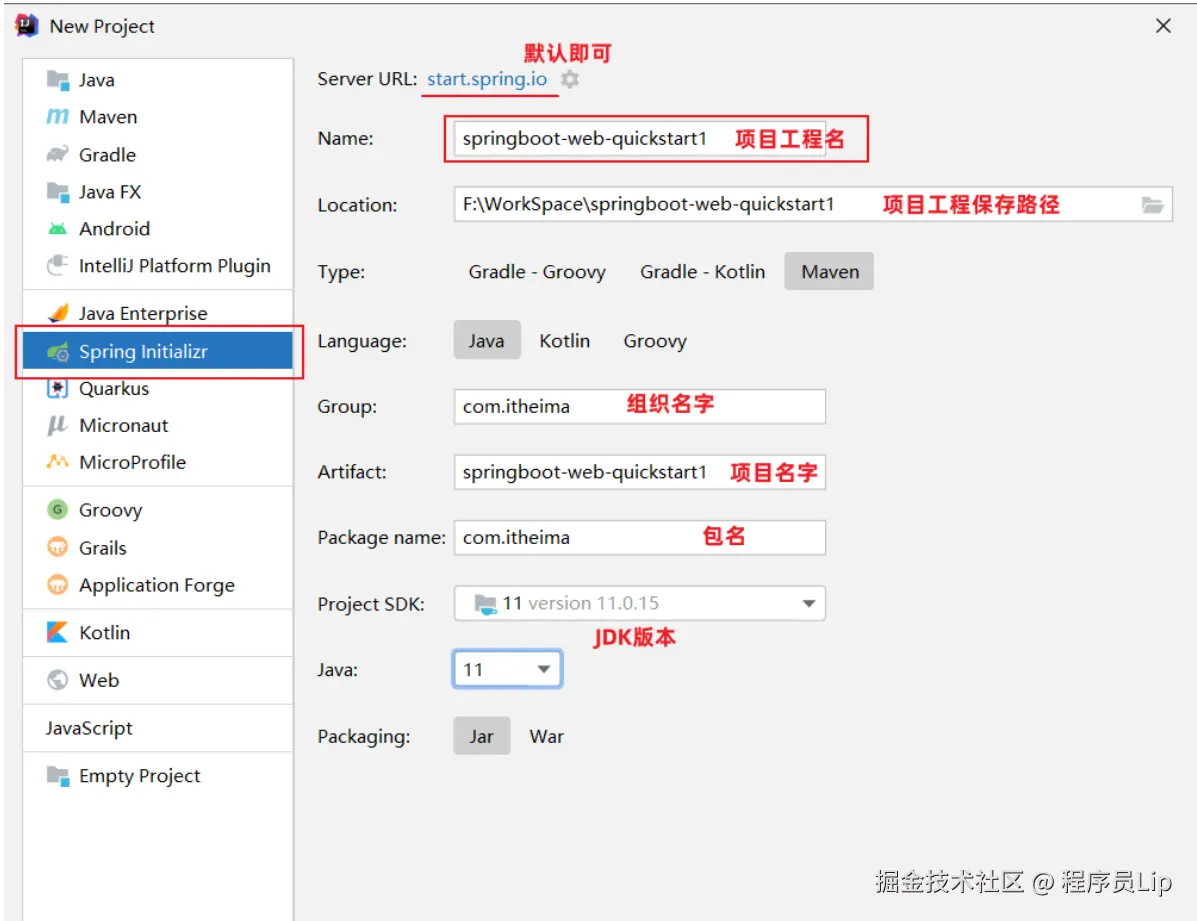Click the Empty Project folder icon
Viewport: 1197px width, 921px height.
(58, 776)
